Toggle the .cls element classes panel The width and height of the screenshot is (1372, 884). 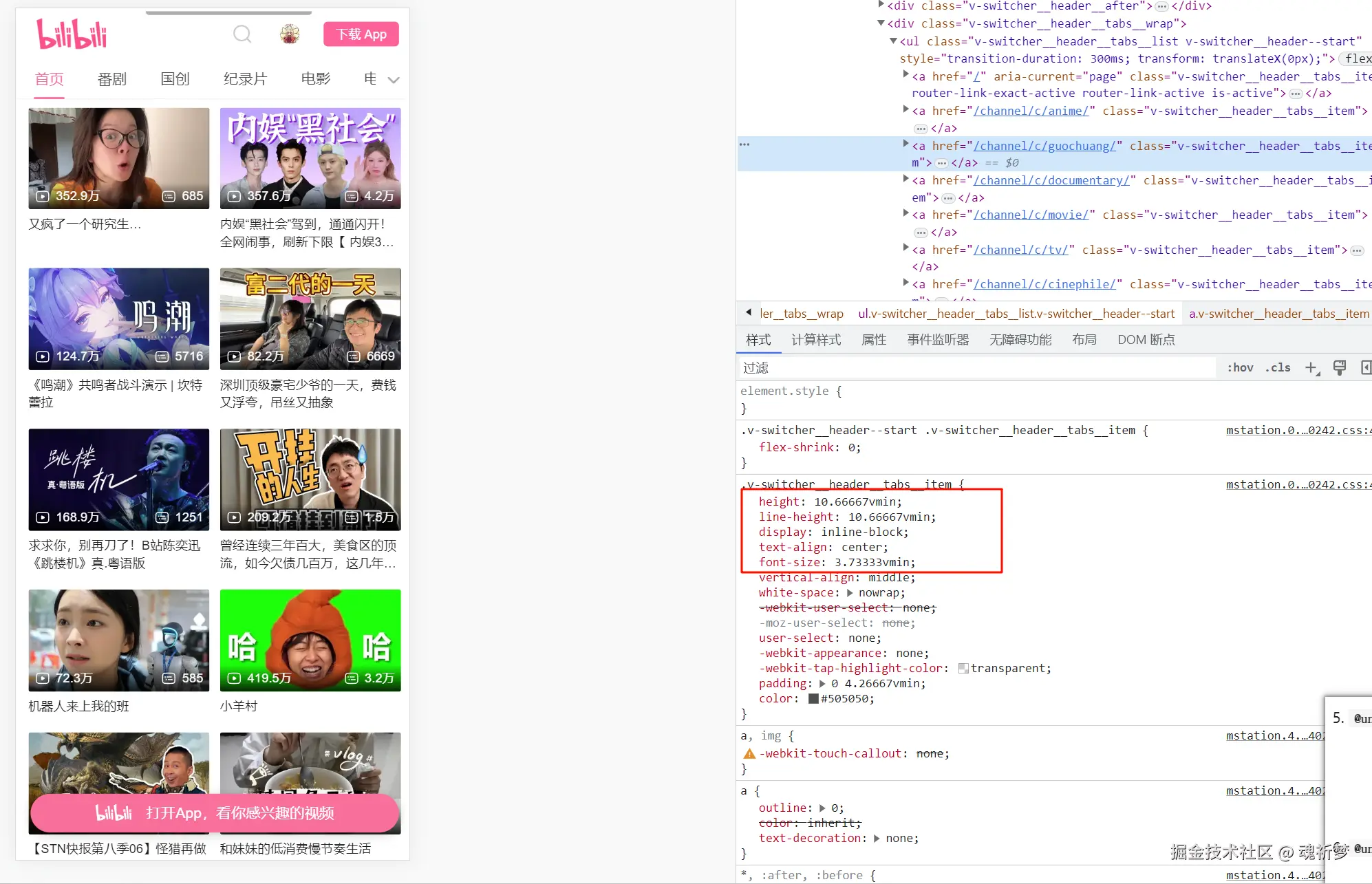tap(1278, 368)
